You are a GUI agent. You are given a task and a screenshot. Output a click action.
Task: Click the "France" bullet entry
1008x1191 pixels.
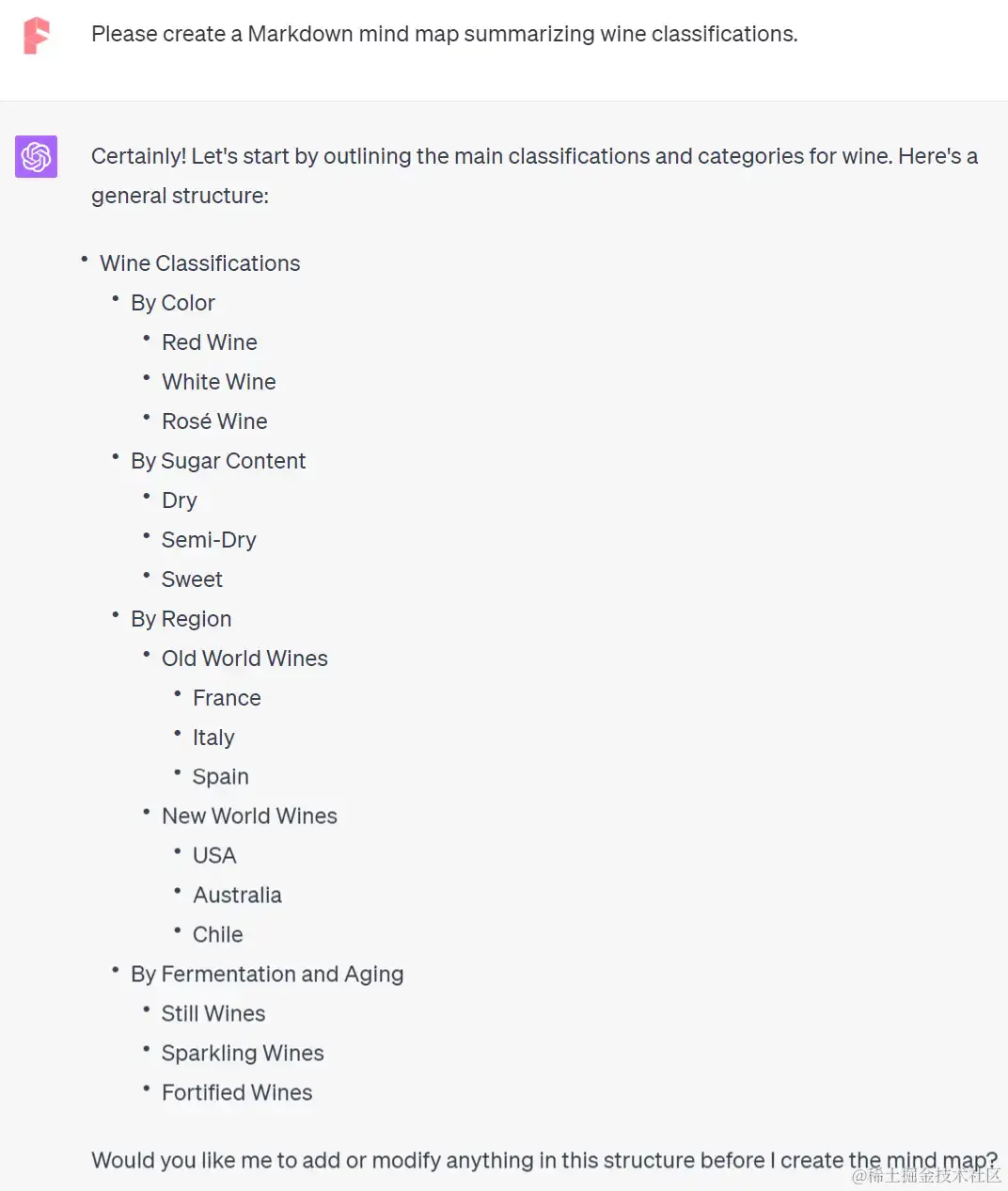click(x=227, y=698)
